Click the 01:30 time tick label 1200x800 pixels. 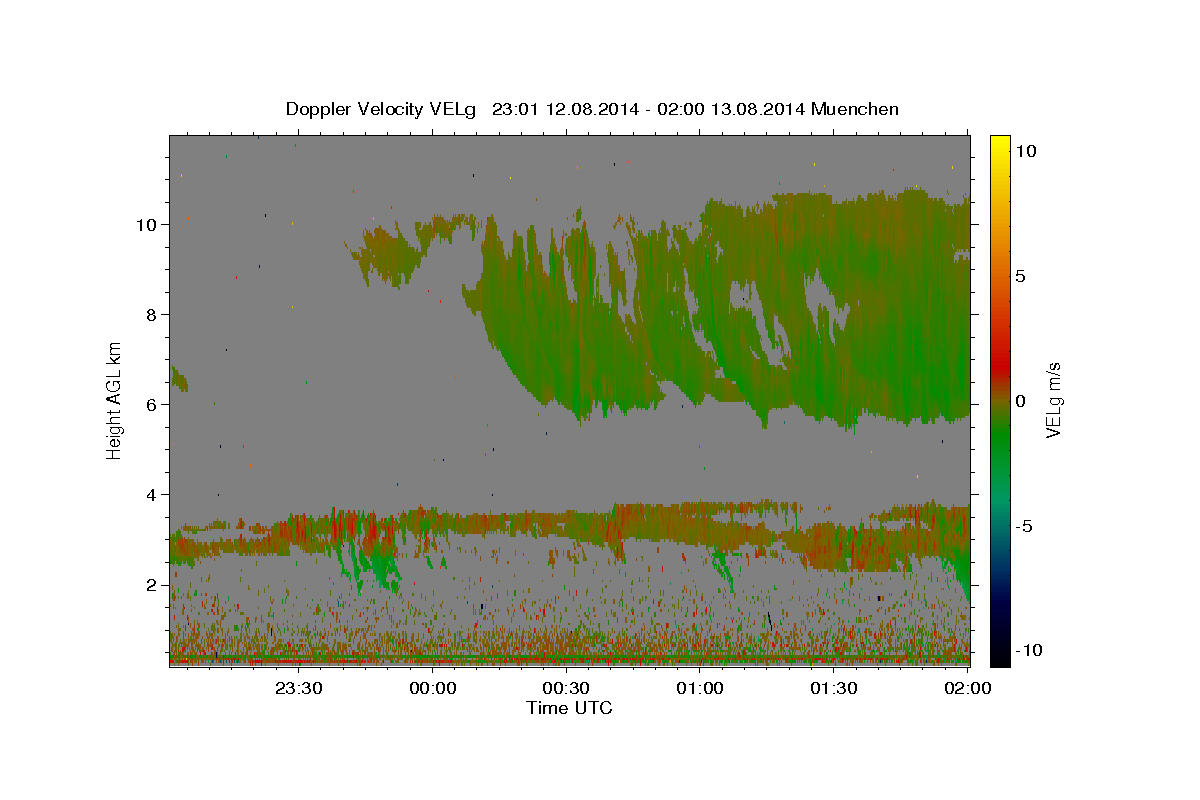[x=833, y=688]
